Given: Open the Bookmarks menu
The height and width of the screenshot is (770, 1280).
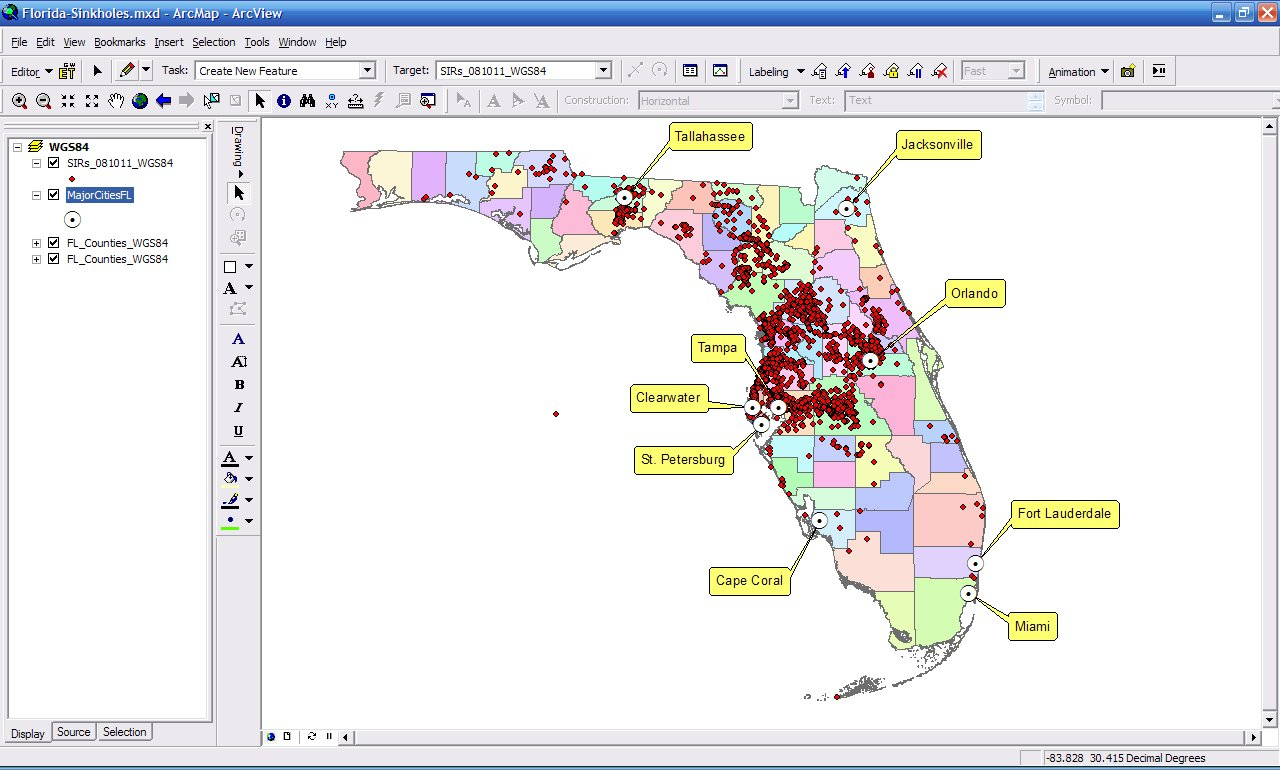Looking at the screenshot, I should [119, 42].
